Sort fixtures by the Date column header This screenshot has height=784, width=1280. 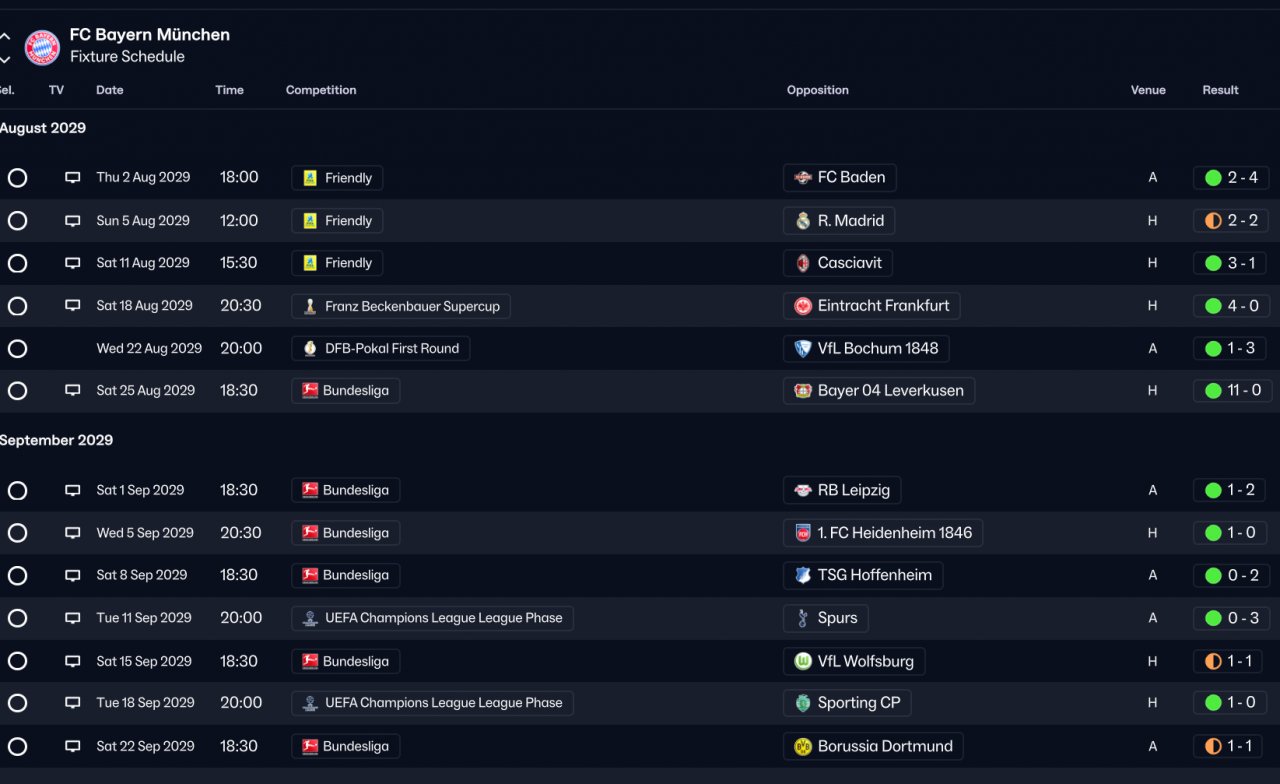pyautogui.click(x=110, y=90)
